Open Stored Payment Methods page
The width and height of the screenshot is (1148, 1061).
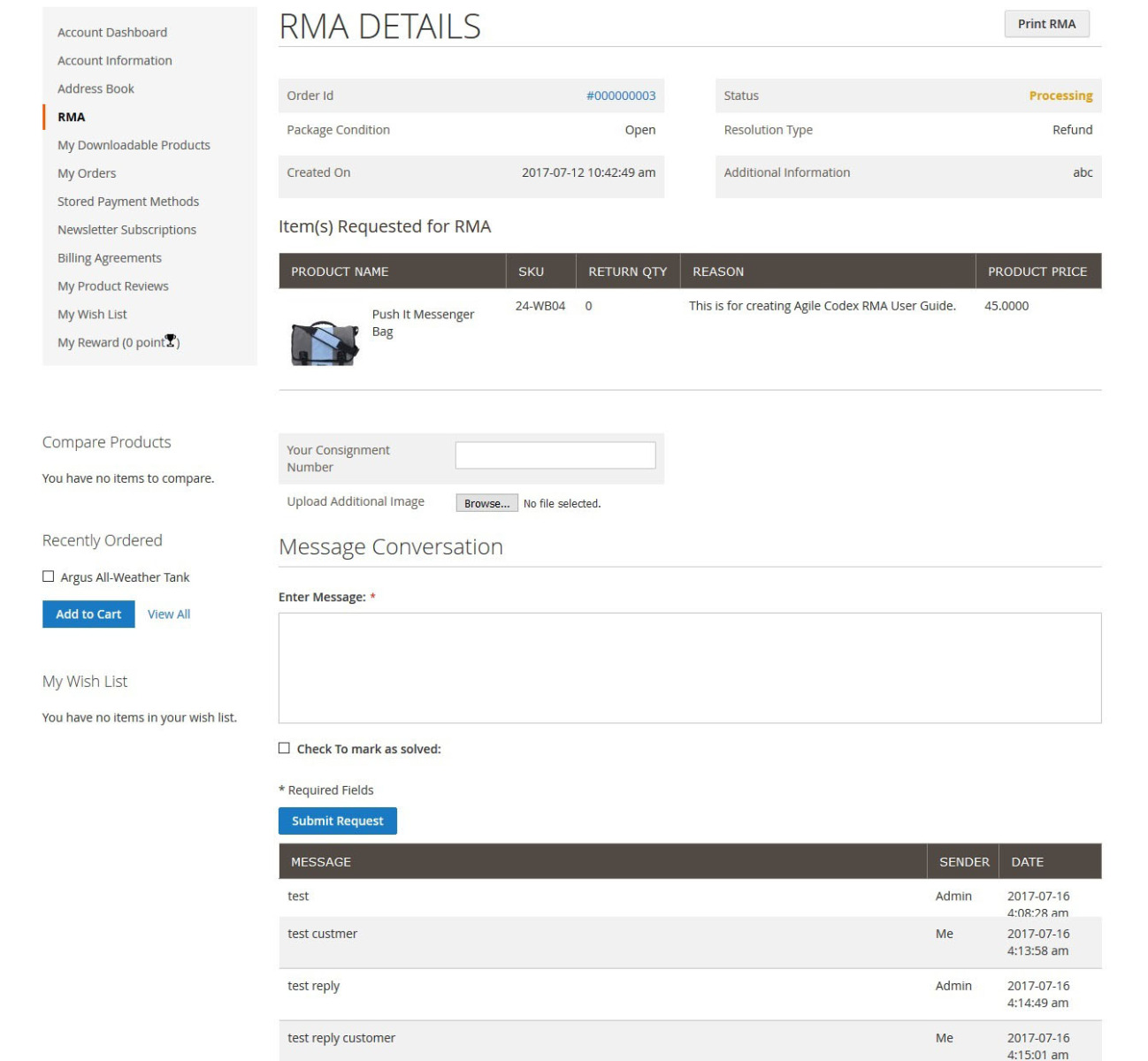[x=128, y=202]
